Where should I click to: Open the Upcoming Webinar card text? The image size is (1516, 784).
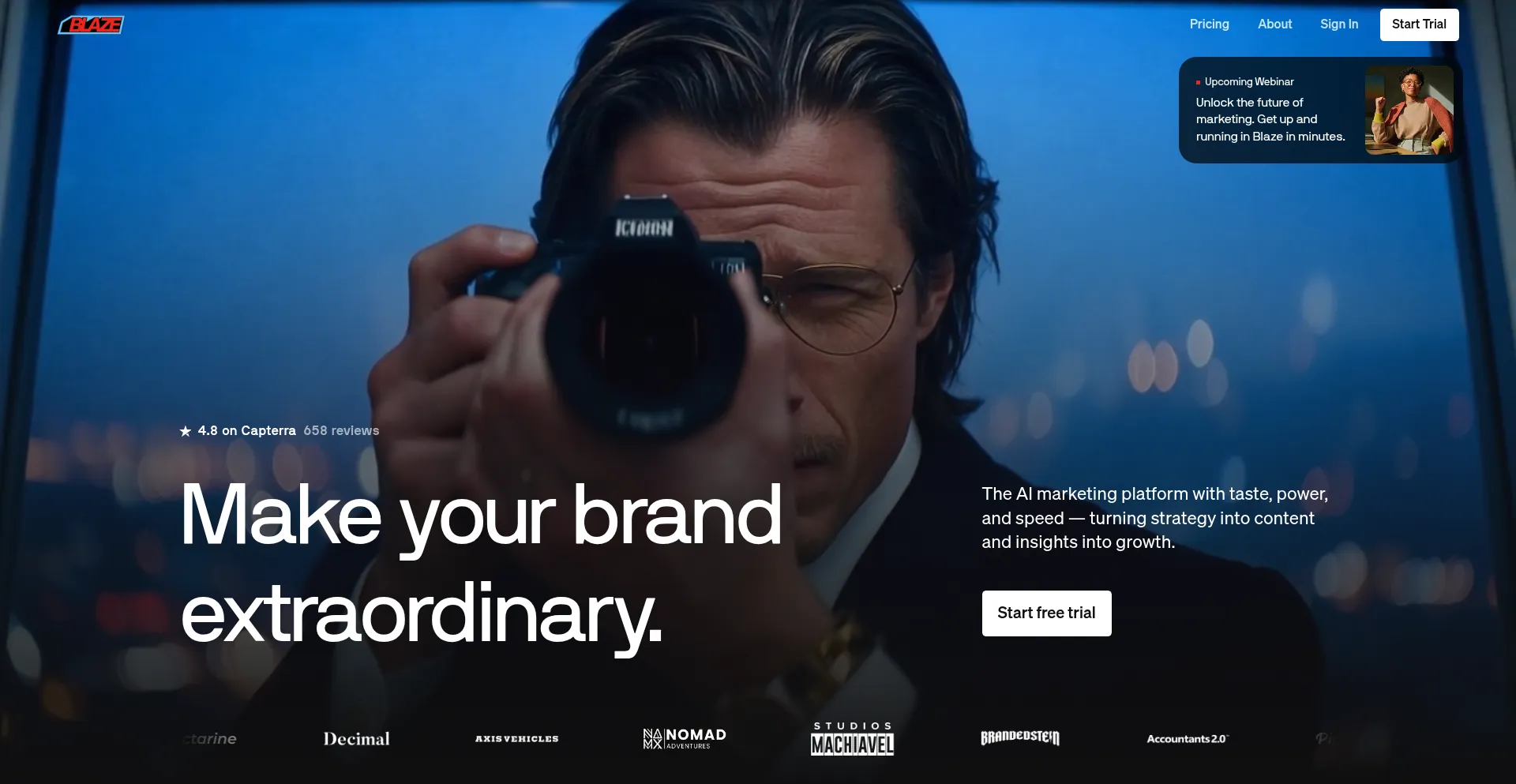1270,111
